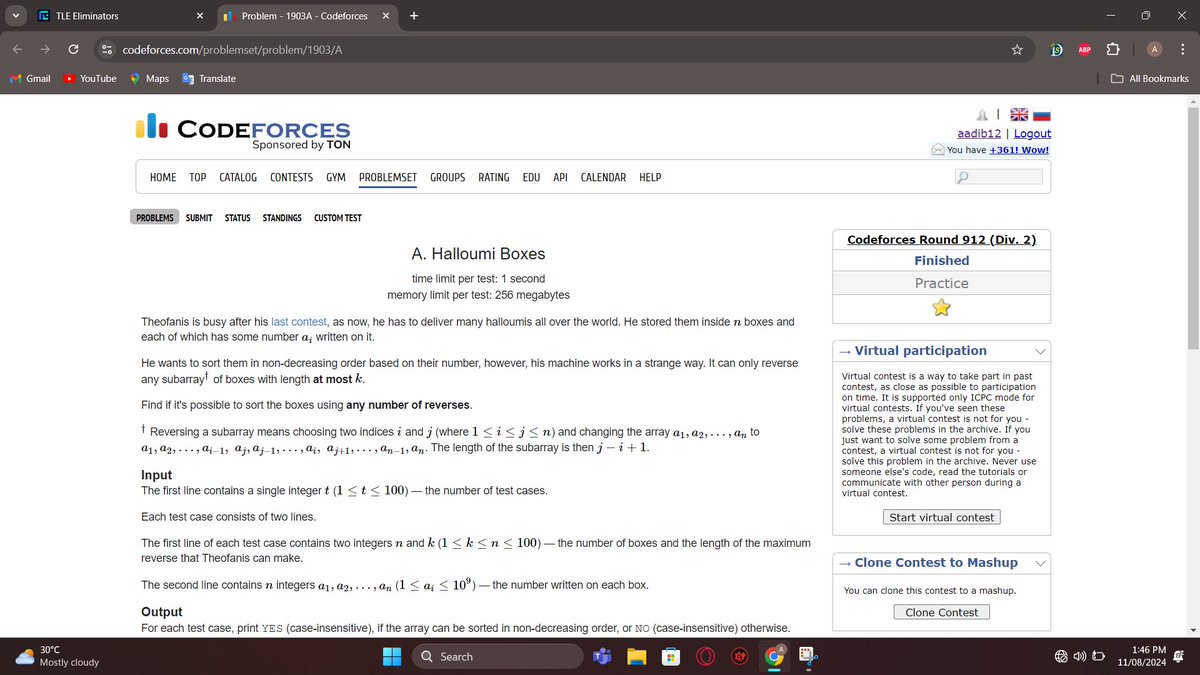Collapse the Virtual participation panel
Screen dimensions: 1200x675
point(1040,351)
